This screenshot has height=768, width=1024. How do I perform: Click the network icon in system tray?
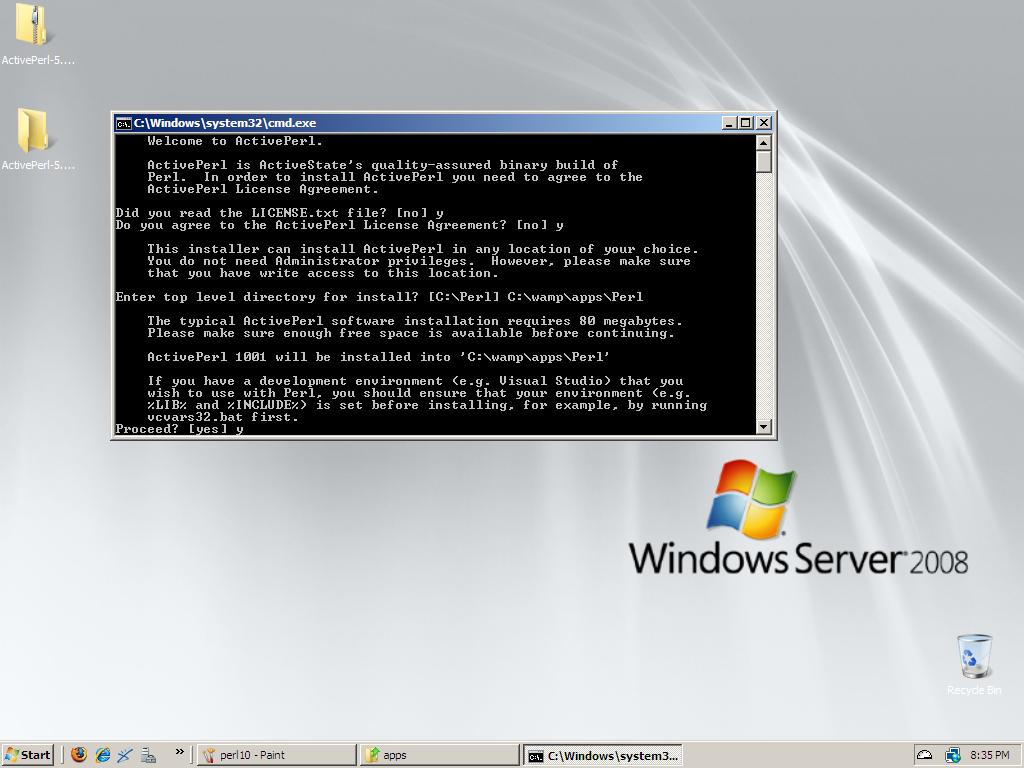[952, 755]
